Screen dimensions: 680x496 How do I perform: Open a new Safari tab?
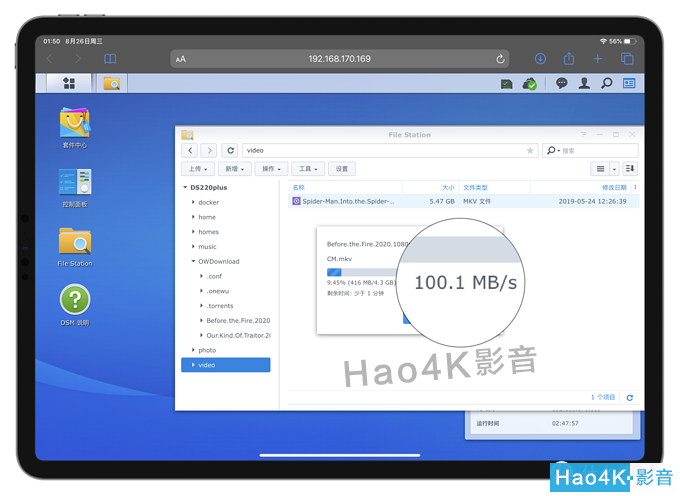point(598,59)
